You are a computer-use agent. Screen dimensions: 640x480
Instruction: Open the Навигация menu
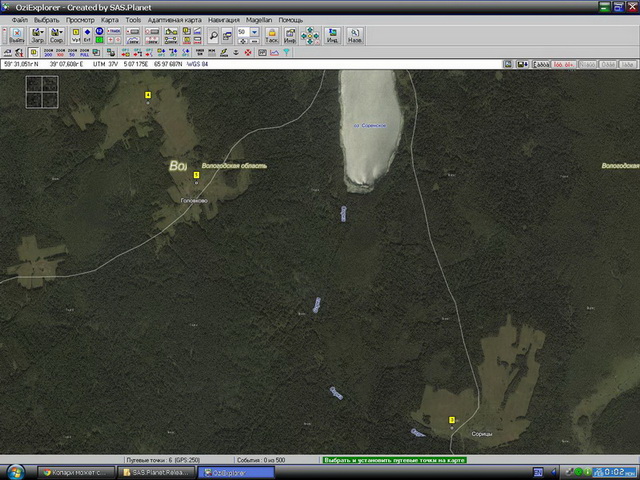coord(224,20)
